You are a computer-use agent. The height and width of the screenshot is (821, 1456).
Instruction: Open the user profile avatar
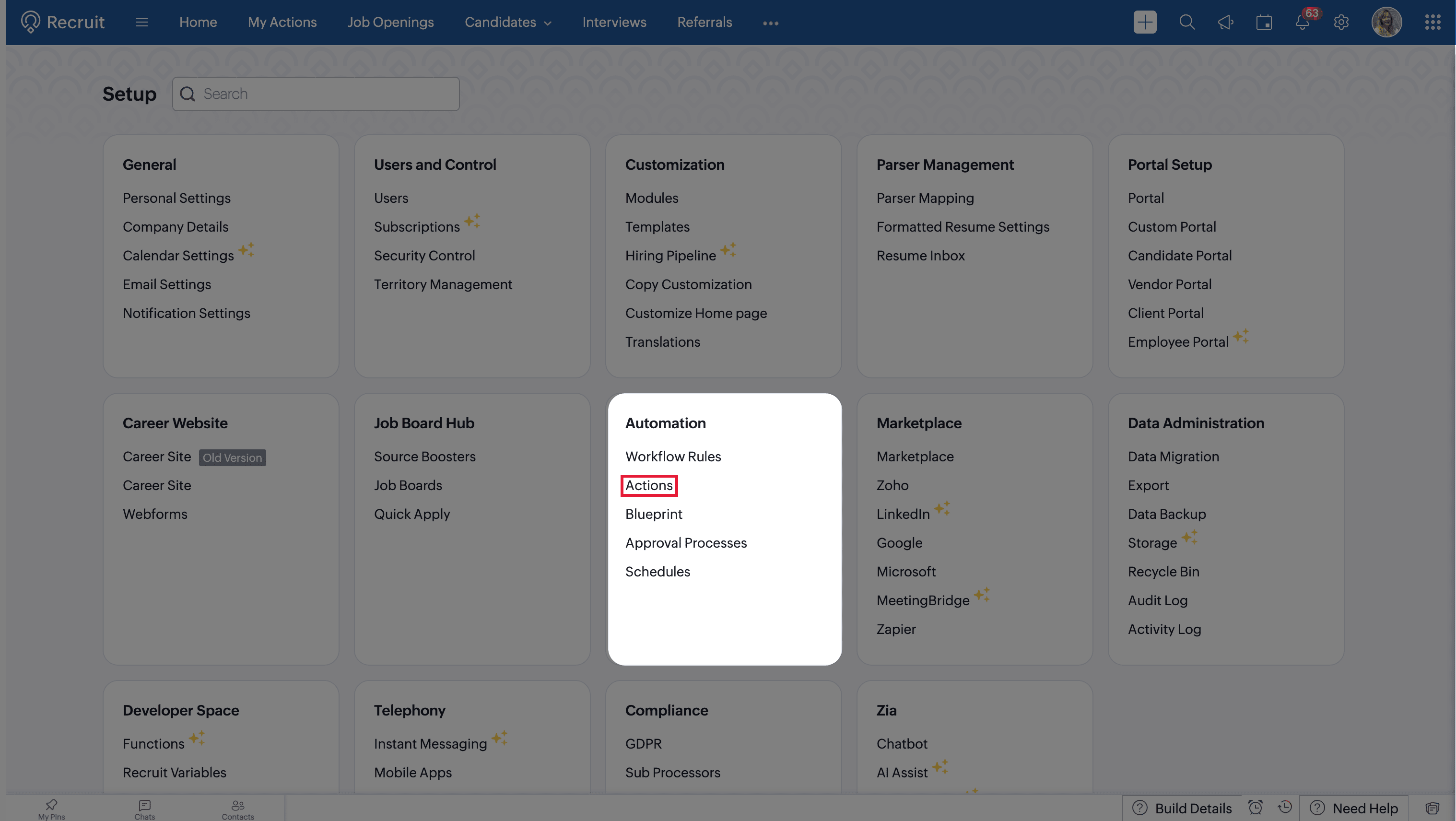pos(1386,22)
